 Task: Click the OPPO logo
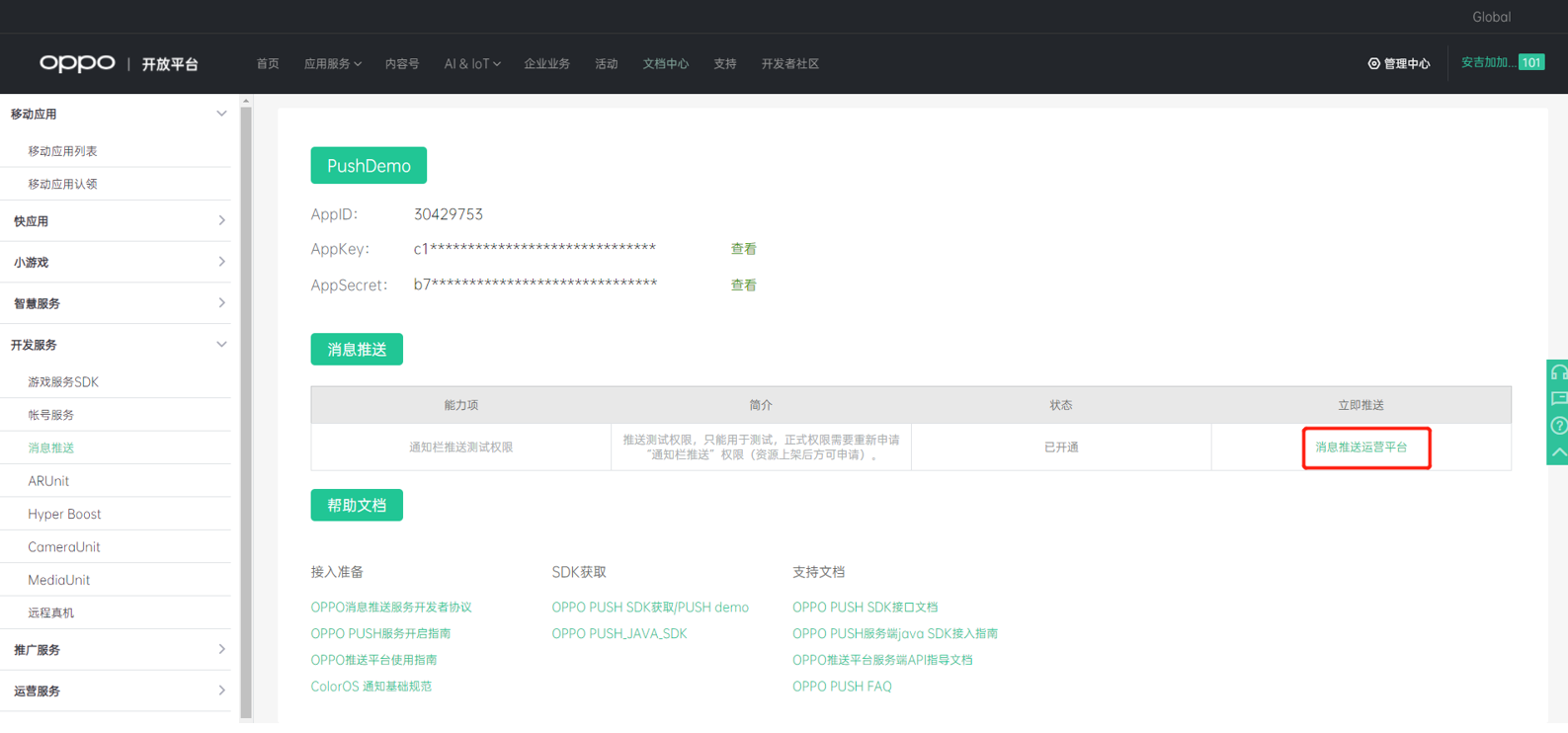click(77, 63)
